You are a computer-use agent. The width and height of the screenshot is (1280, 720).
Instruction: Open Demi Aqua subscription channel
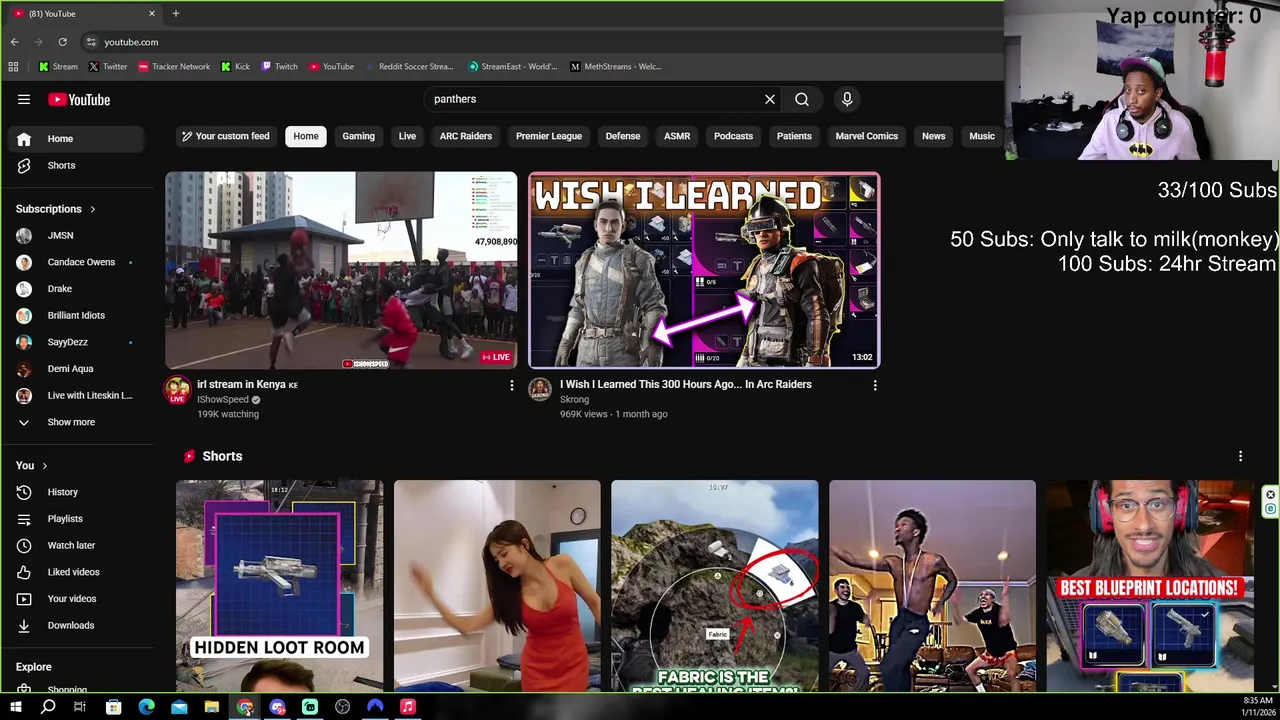click(76, 369)
